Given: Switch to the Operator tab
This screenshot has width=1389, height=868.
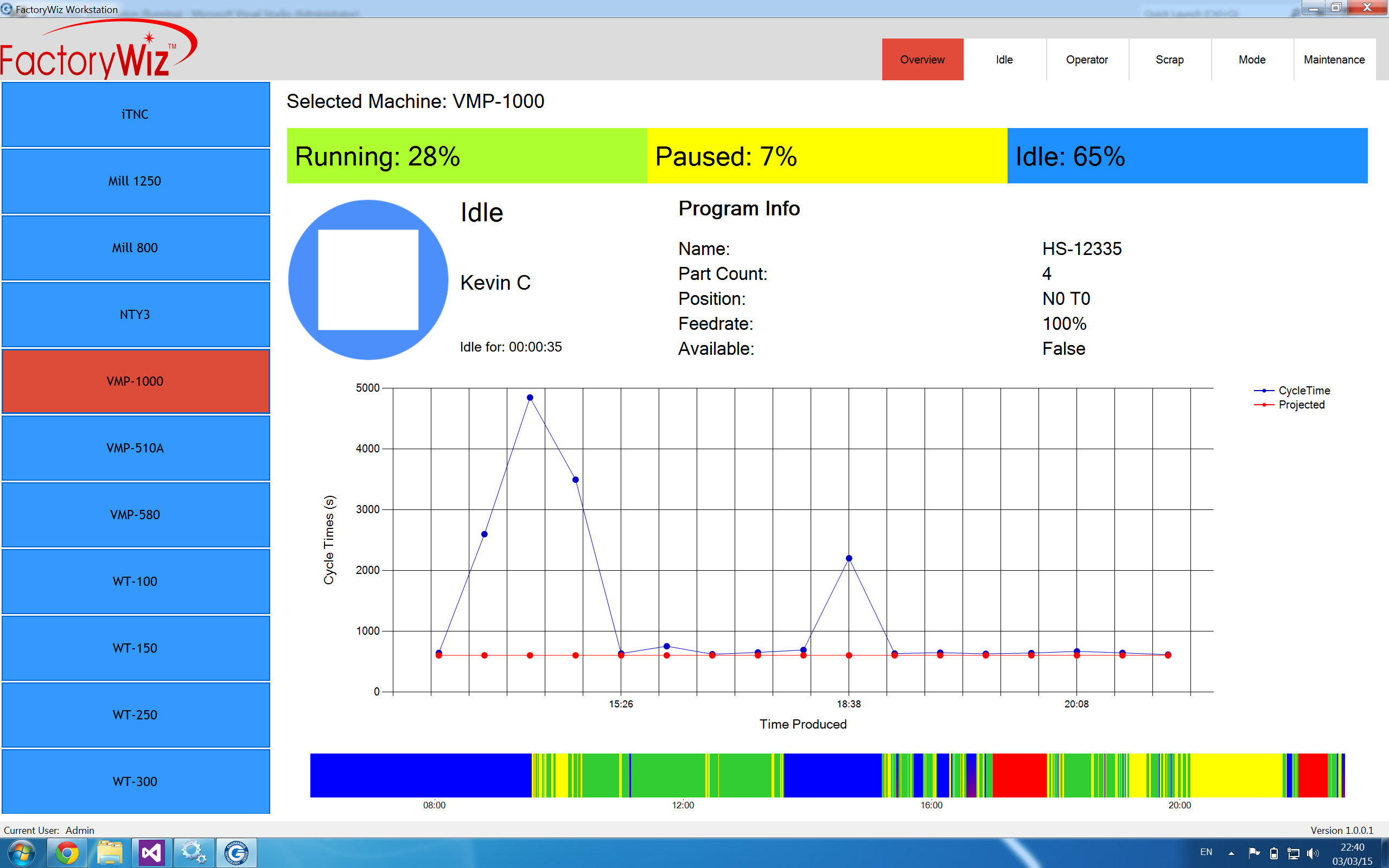Looking at the screenshot, I should coord(1087,59).
